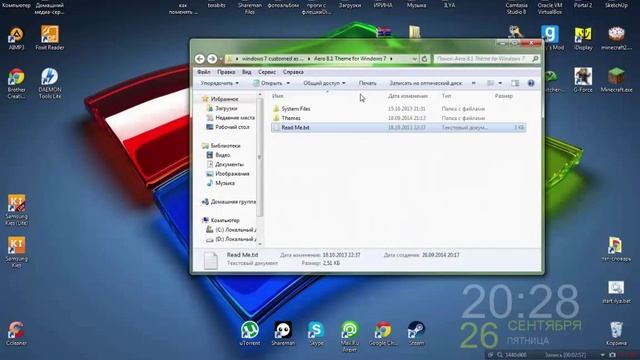
Task: Select the Themes folder
Action: tap(291, 118)
